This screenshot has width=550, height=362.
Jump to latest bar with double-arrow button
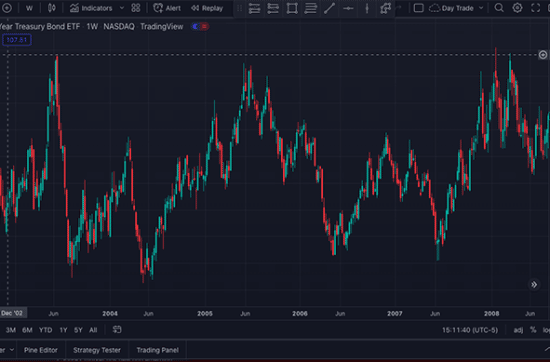point(534,284)
